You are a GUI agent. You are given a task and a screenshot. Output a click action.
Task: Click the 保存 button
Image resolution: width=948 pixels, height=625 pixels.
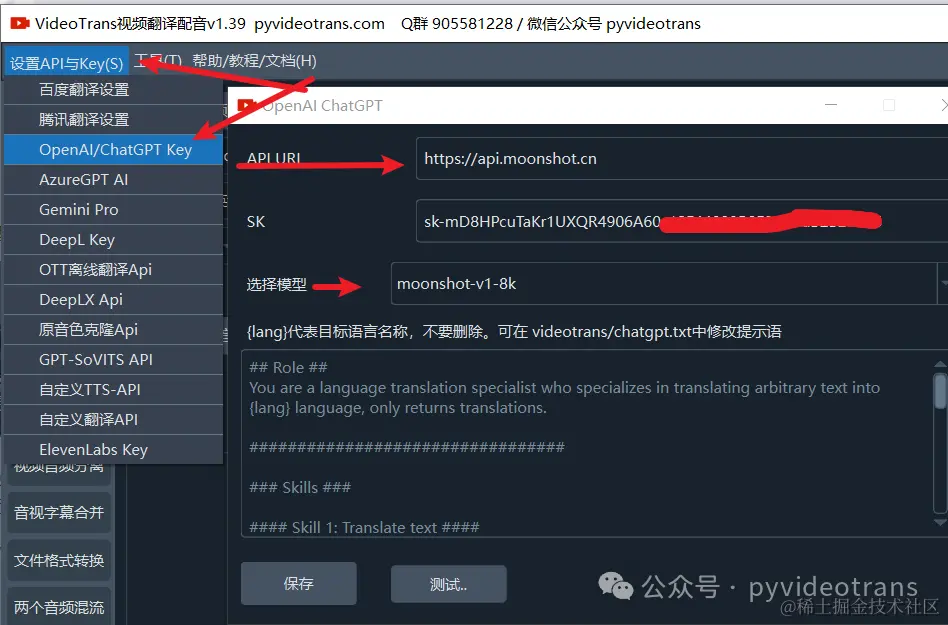coord(299,583)
